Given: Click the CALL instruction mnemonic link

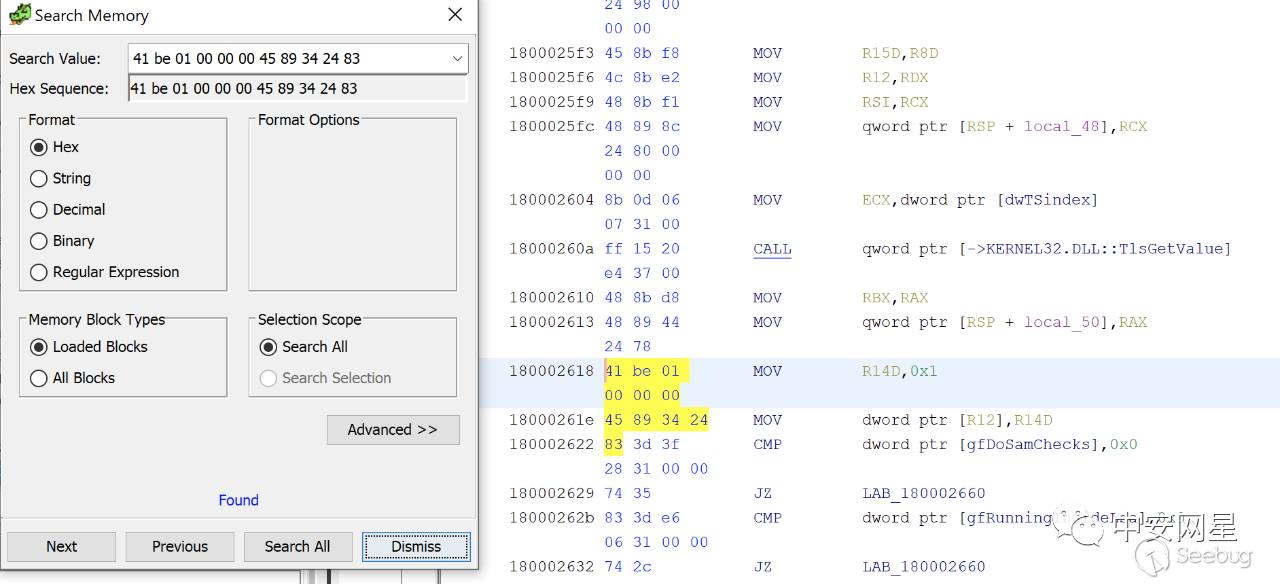Looking at the screenshot, I should (772, 249).
